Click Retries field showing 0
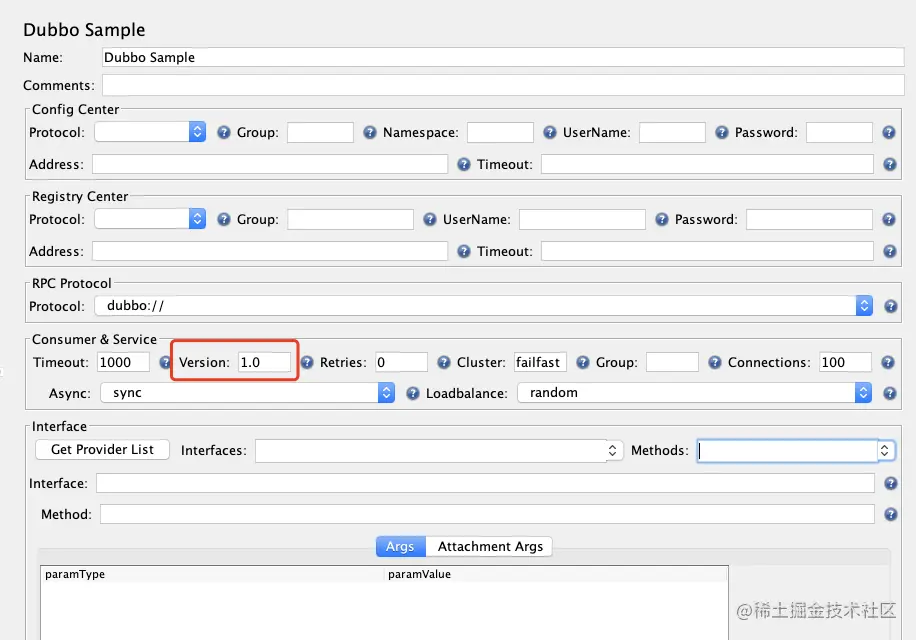Viewport: 916px width, 640px height. tap(401, 362)
